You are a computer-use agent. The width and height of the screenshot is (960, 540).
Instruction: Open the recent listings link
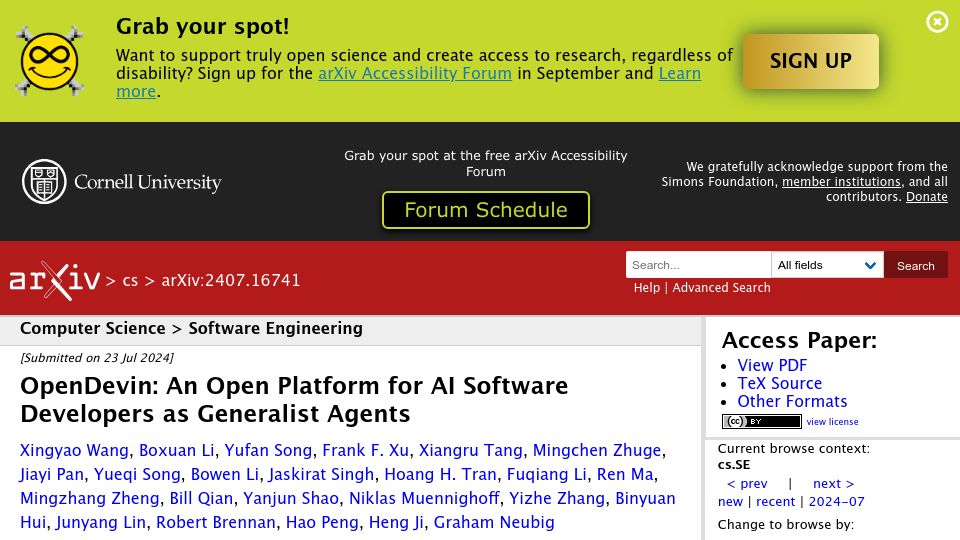point(775,502)
